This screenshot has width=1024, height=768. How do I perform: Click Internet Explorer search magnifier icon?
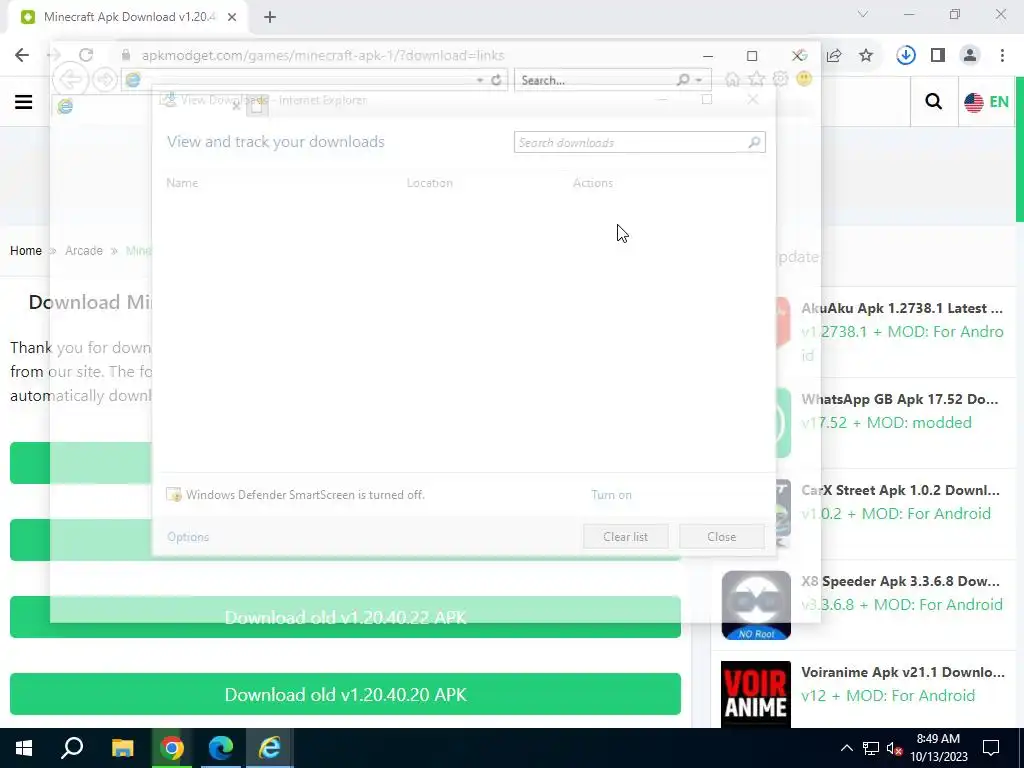click(683, 80)
